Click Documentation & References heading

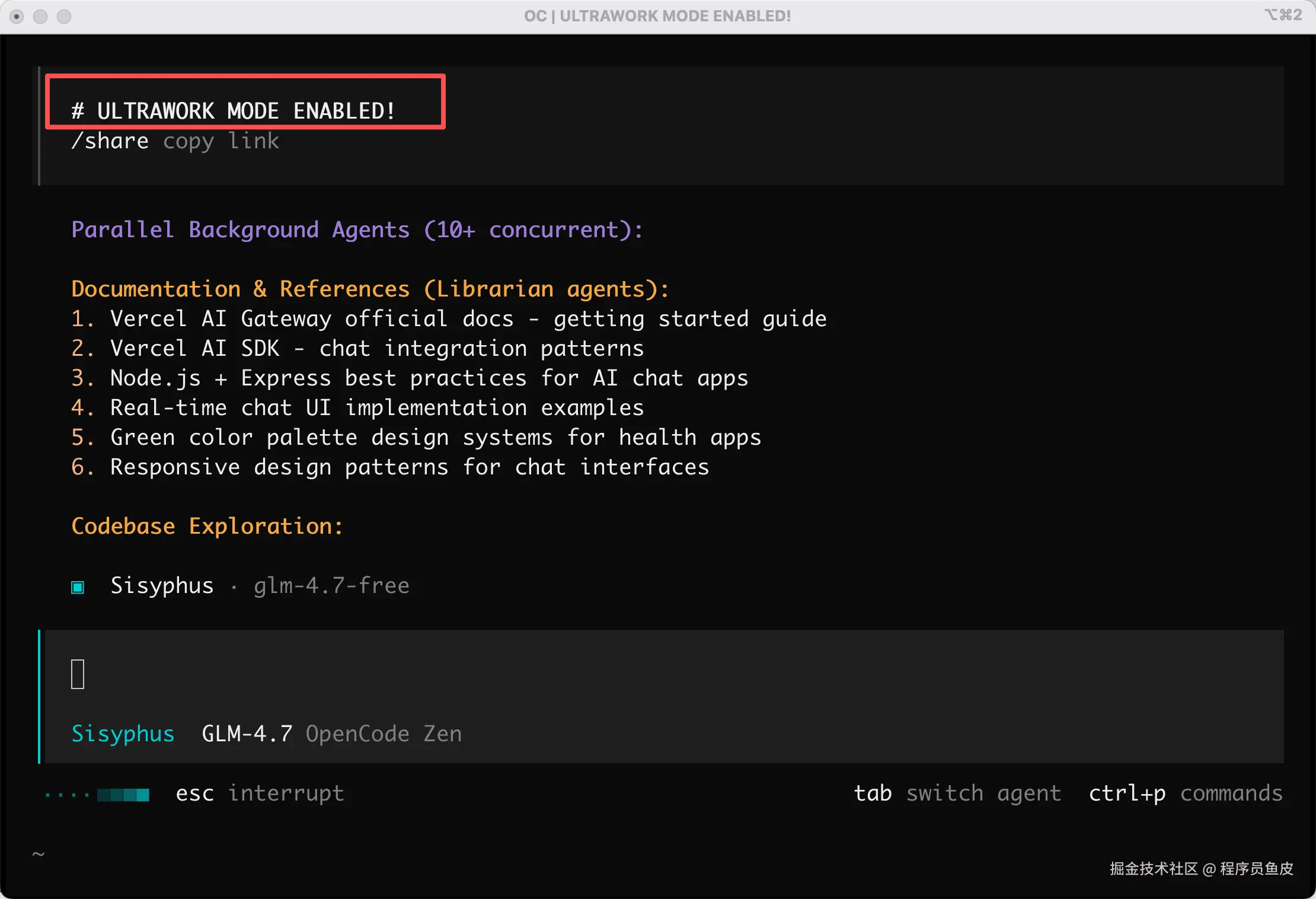370,289
